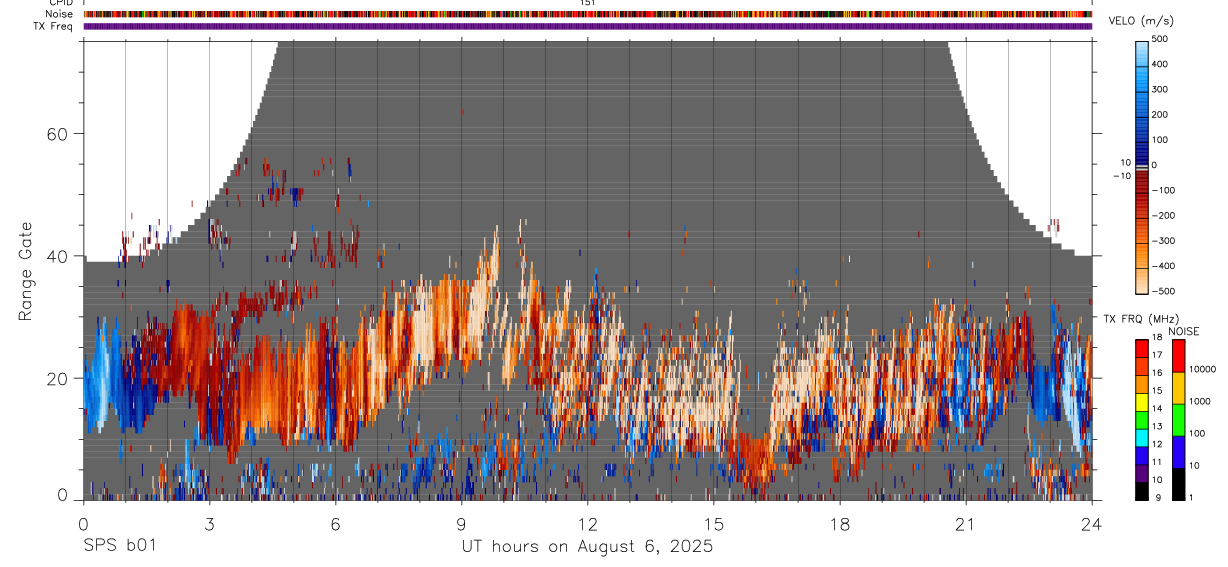Click the "17" label in TX FRQ legend
Viewport: 1228px width, 567px height.
[x=1157, y=355]
